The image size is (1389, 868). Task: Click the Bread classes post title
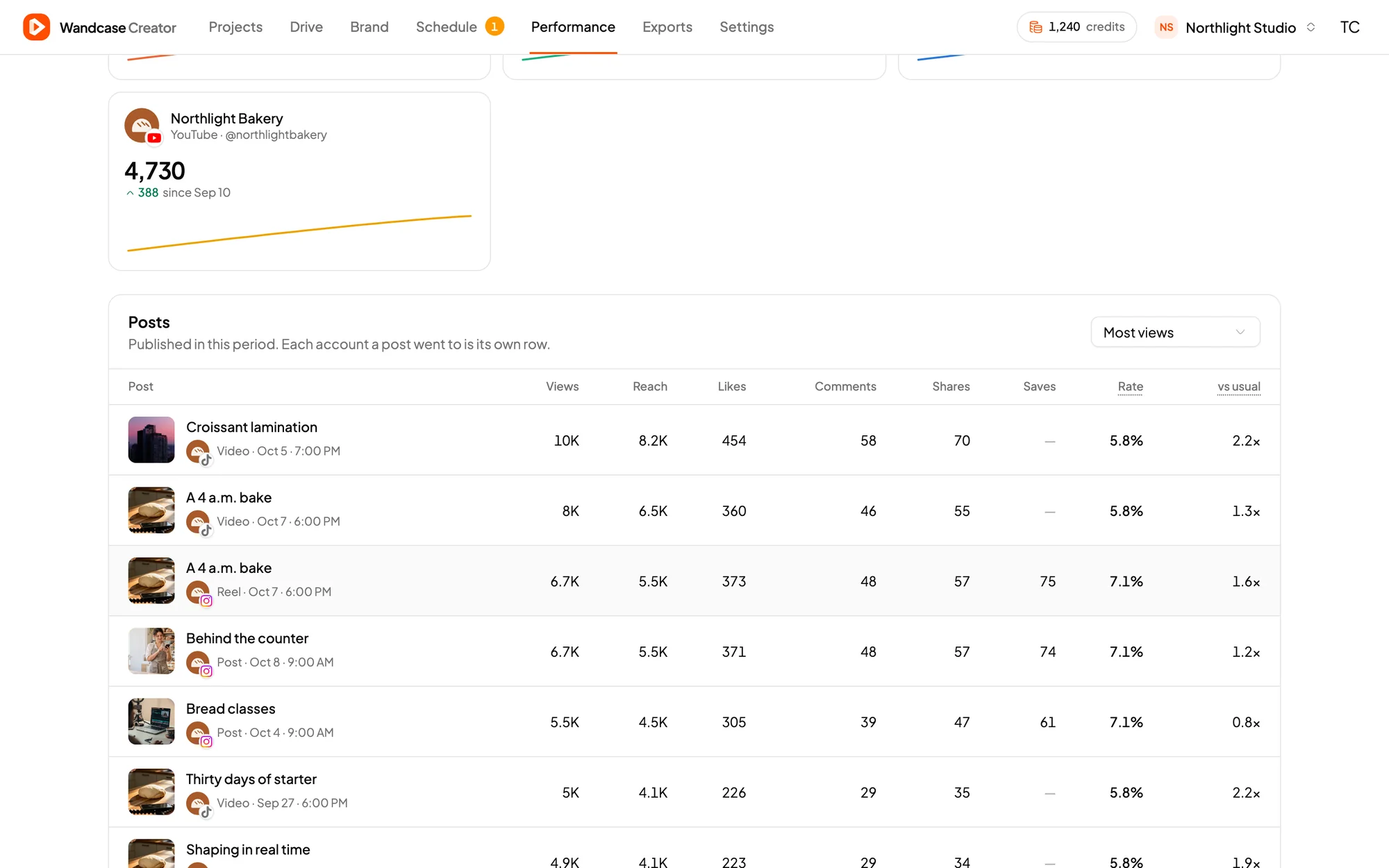[231, 709]
